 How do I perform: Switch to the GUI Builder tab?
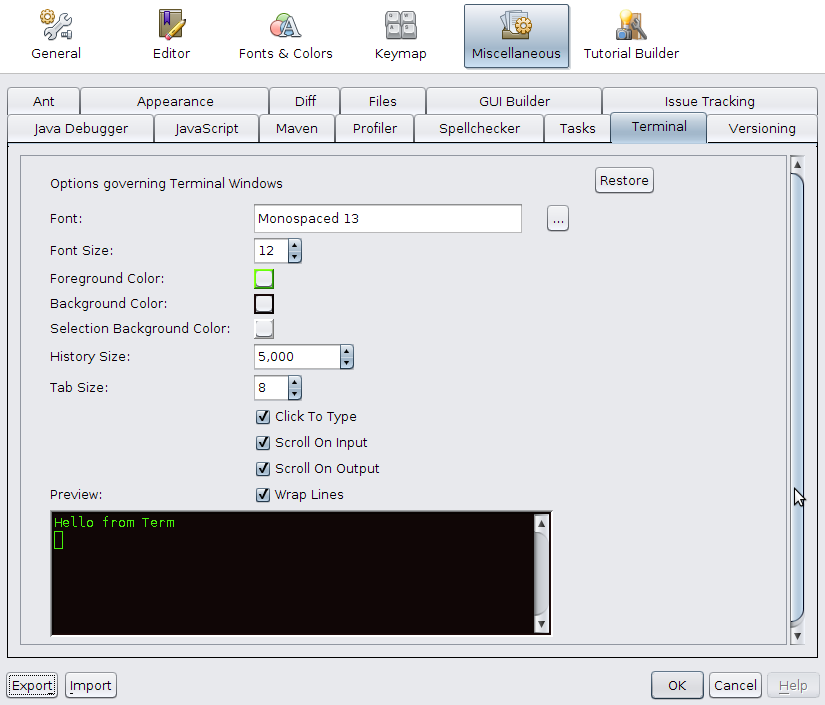coord(514,101)
